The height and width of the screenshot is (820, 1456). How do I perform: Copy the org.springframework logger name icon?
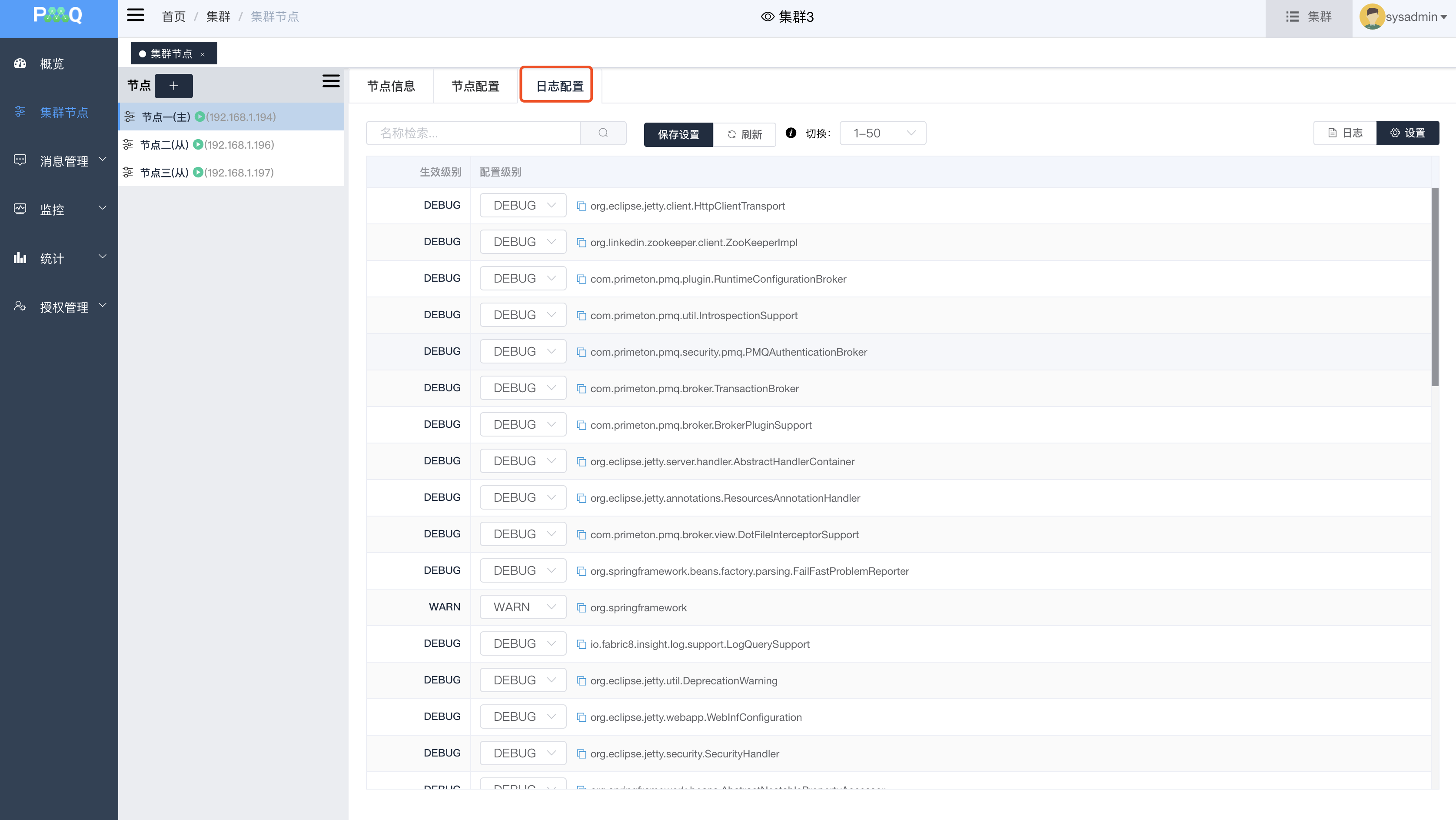tap(581, 608)
